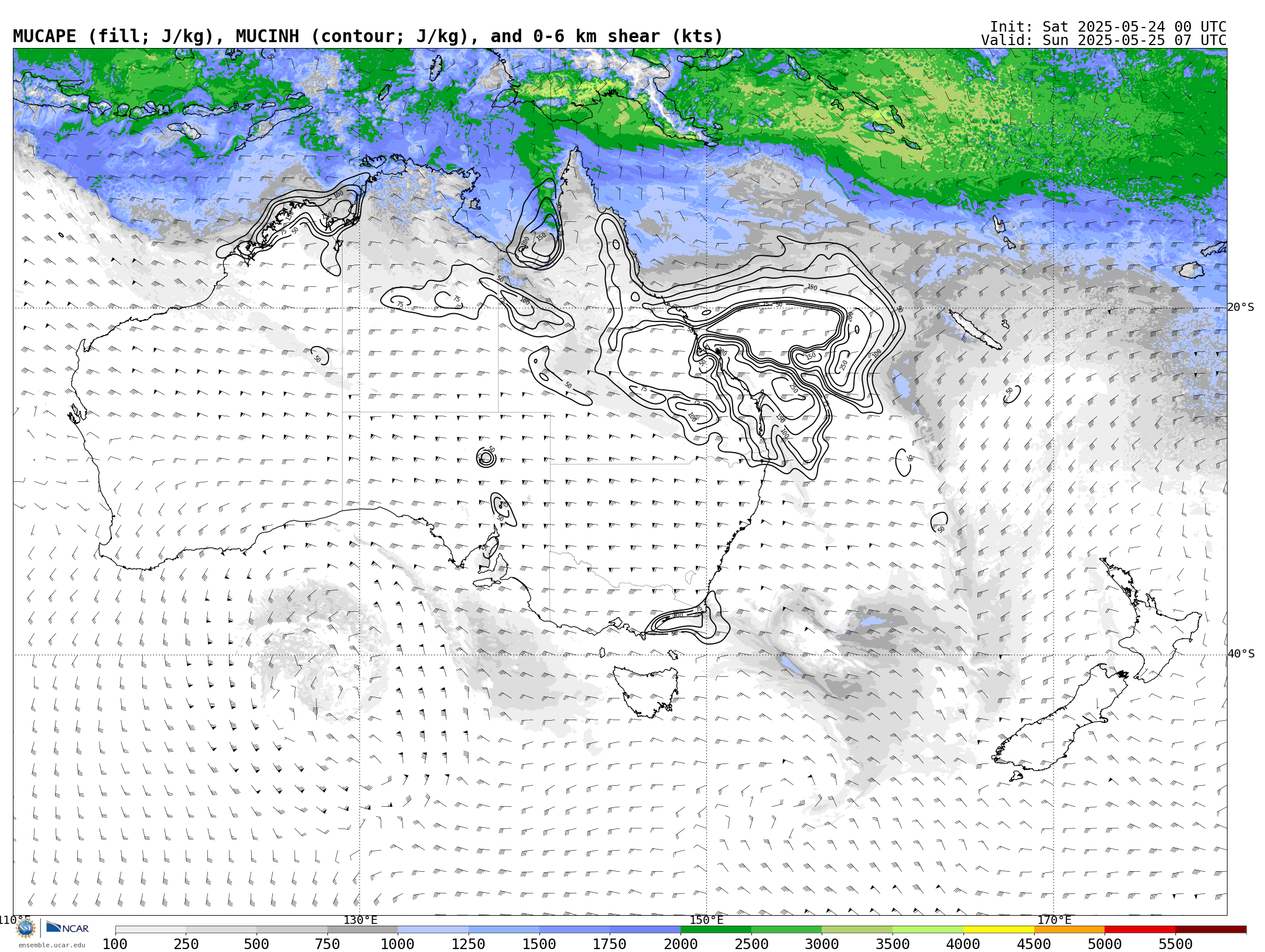Click the NSF logo

click(26, 928)
